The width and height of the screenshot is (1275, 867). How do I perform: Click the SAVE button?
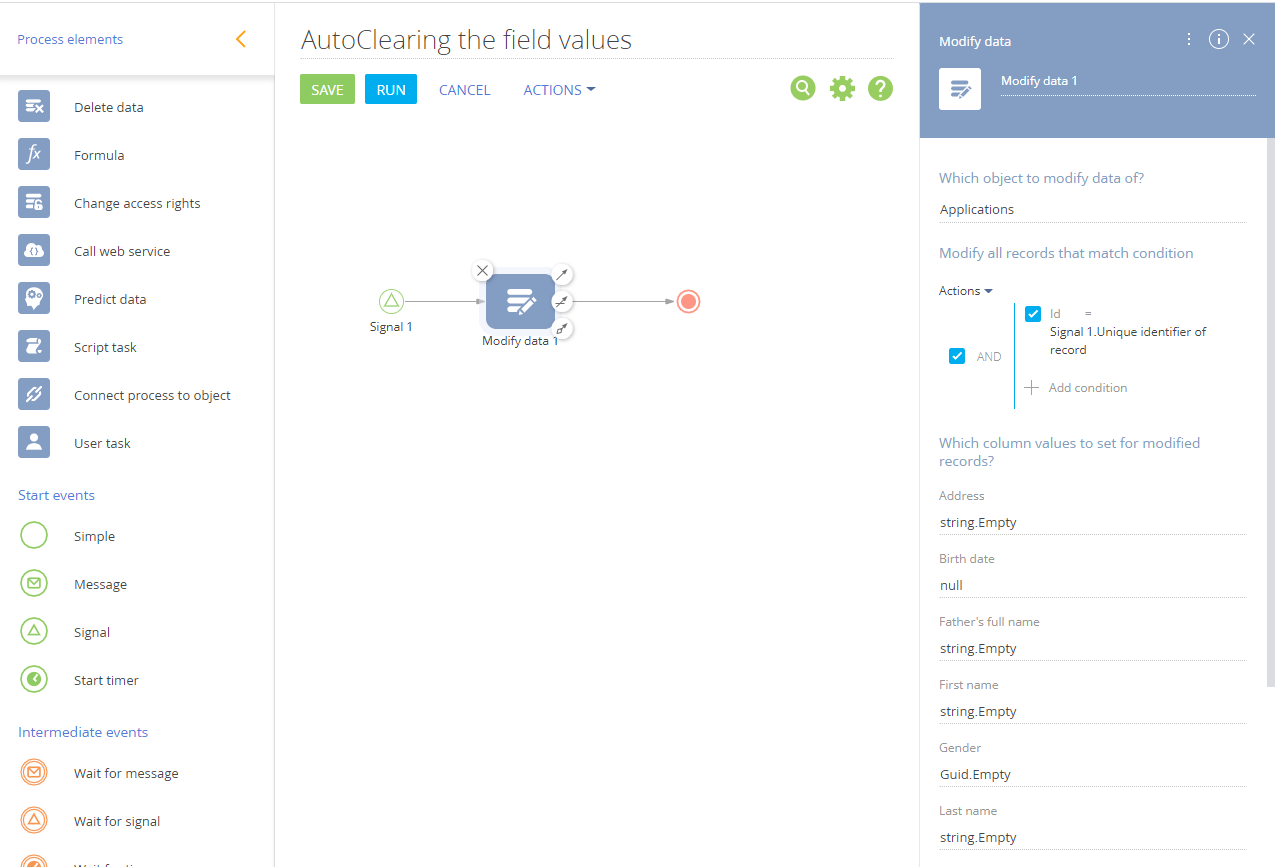coord(327,89)
